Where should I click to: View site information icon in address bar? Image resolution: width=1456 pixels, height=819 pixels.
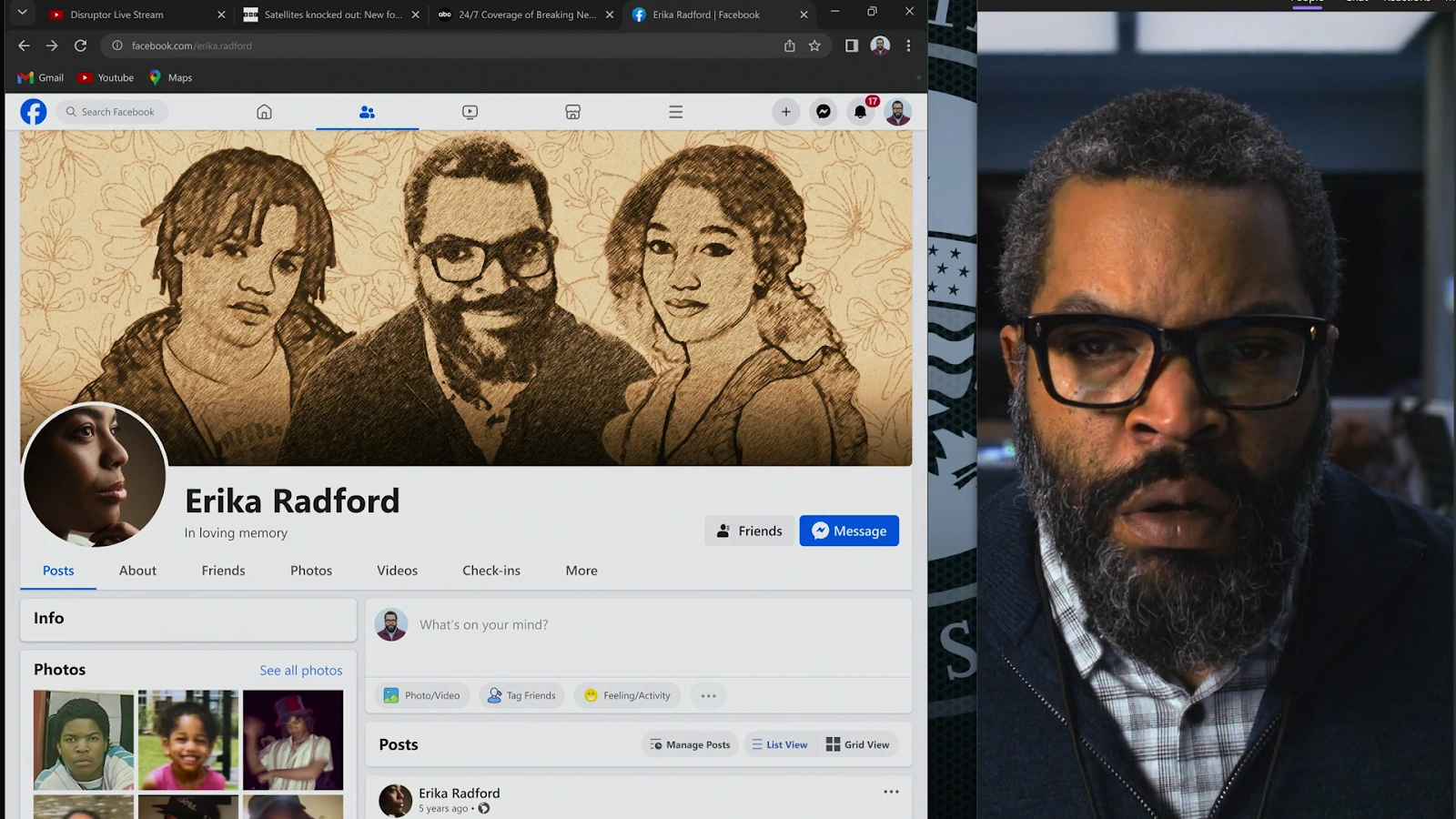click(117, 45)
